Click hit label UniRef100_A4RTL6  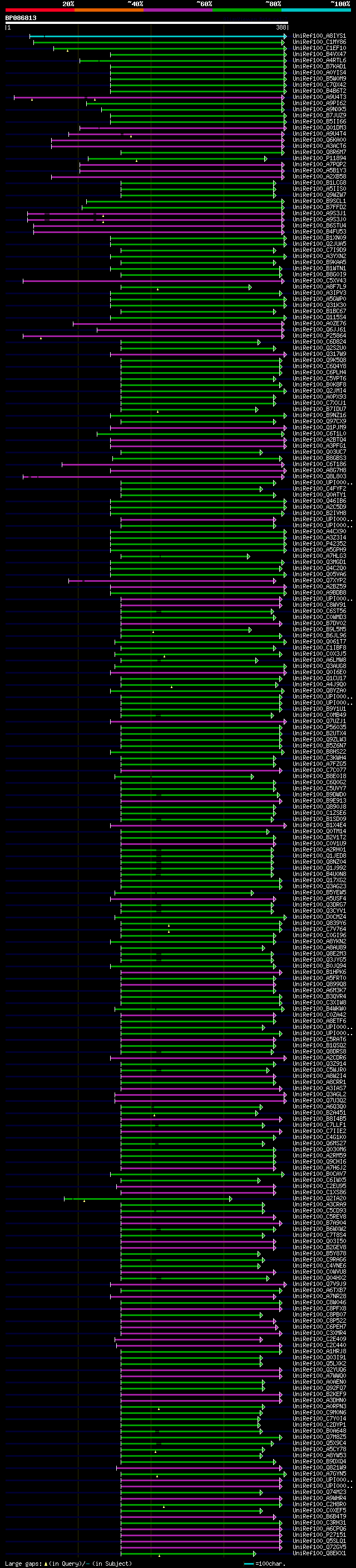pyautogui.click(x=319, y=60)
